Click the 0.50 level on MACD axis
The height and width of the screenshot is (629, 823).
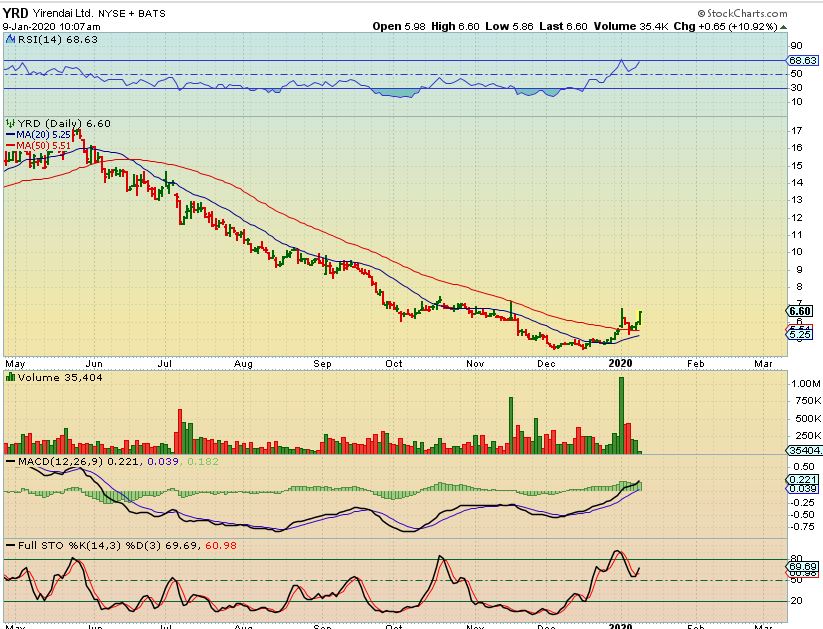pyautogui.click(x=804, y=467)
